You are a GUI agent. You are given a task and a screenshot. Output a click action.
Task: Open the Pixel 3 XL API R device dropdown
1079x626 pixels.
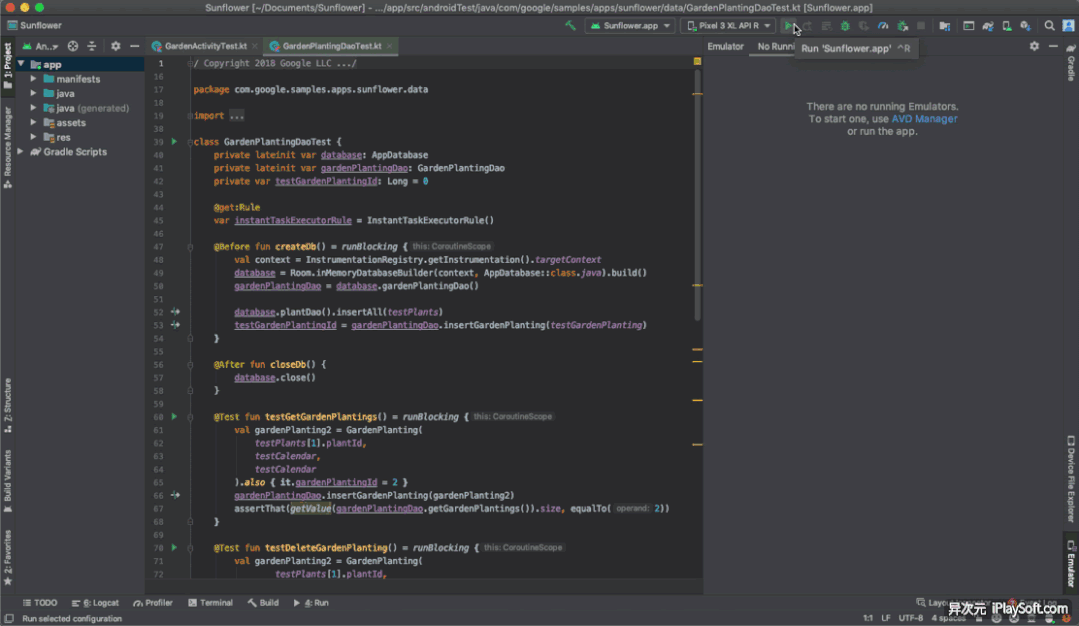tap(727, 26)
